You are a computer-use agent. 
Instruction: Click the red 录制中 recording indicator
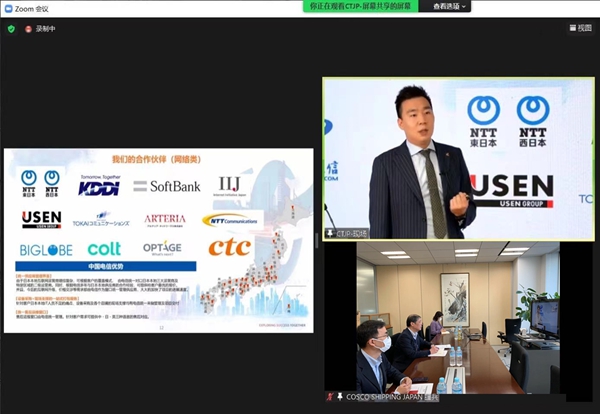coord(28,29)
